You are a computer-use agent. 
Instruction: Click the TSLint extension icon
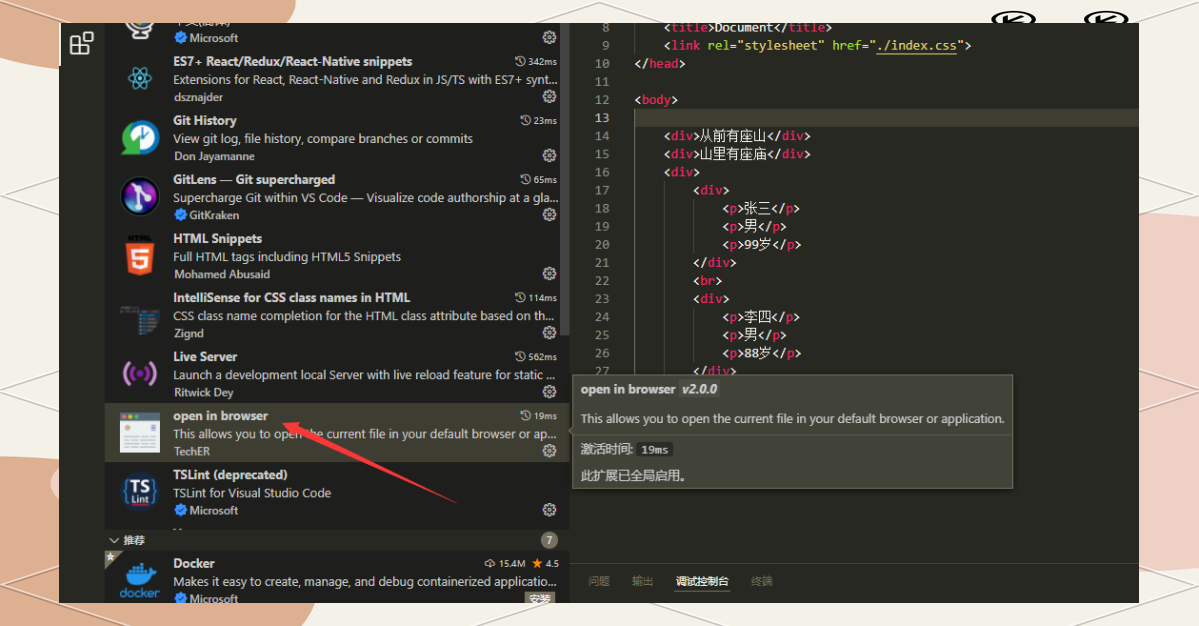coord(140,491)
